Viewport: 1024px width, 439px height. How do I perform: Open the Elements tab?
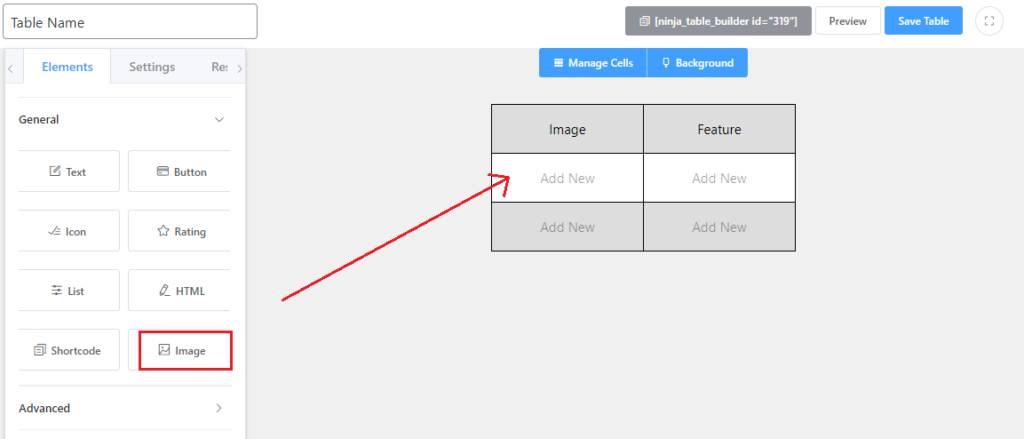point(67,67)
